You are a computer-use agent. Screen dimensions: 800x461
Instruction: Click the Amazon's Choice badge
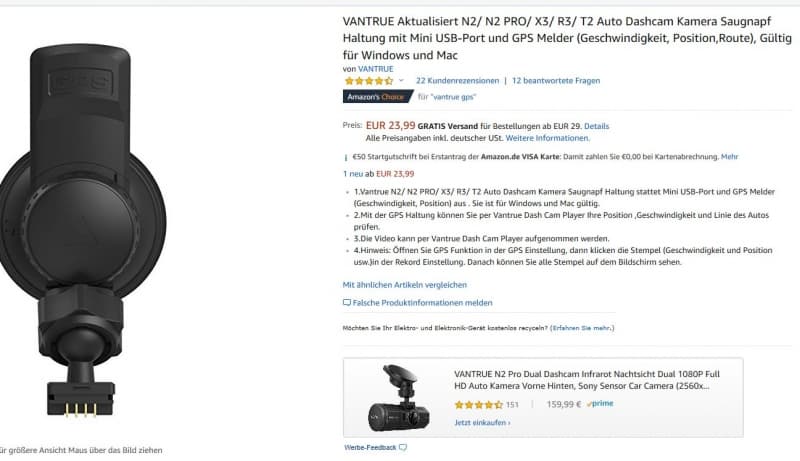378,96
